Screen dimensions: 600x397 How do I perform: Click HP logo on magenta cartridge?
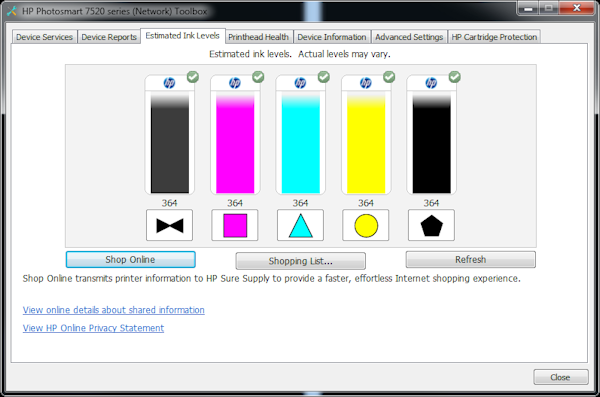[235, 83]
